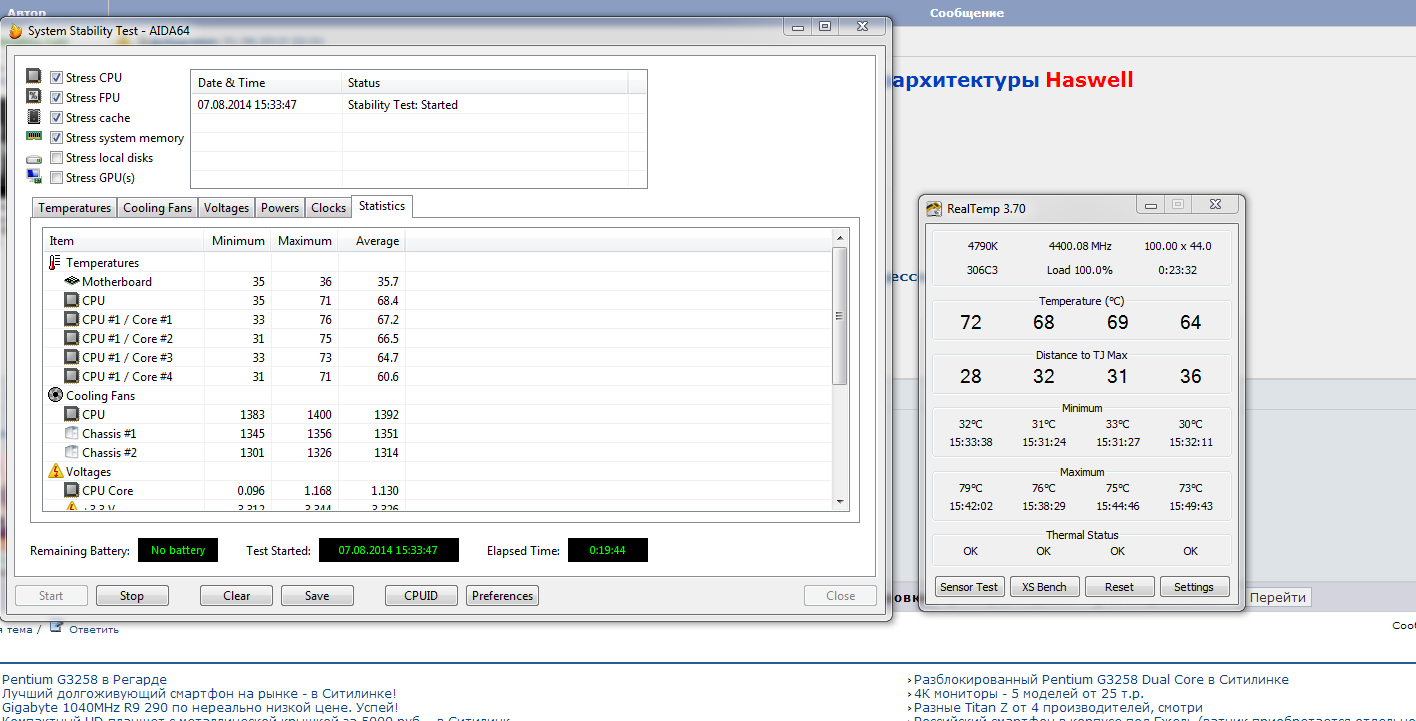Click the Ответить reply link
Image resolution: width=1416 pixels, height=721 pixels.
tap(94, 629)
